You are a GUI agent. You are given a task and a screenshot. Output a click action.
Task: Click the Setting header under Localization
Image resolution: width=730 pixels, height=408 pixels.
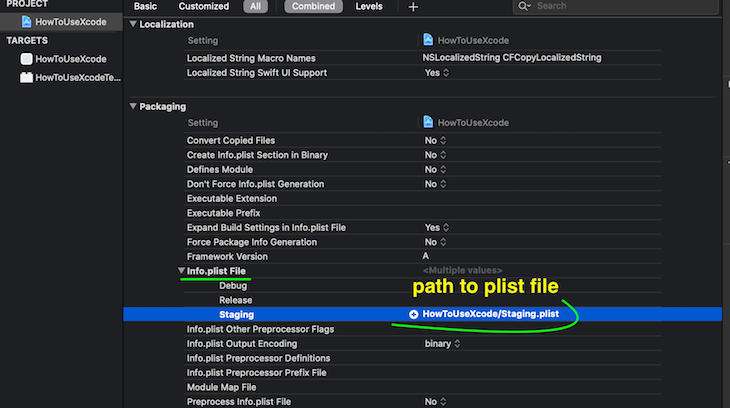[203, 41]
